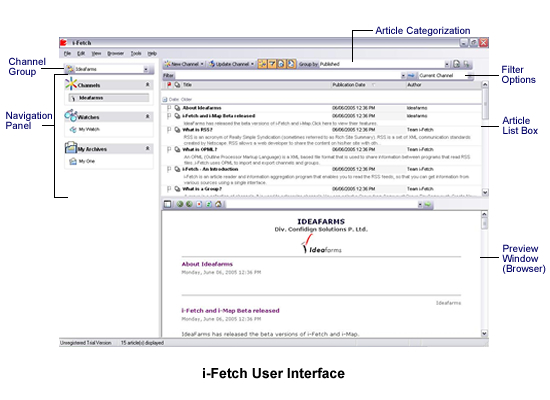
Task: Click the preview window scroll-down arrow
Action: pyautogui.click(x=484, y=333)
